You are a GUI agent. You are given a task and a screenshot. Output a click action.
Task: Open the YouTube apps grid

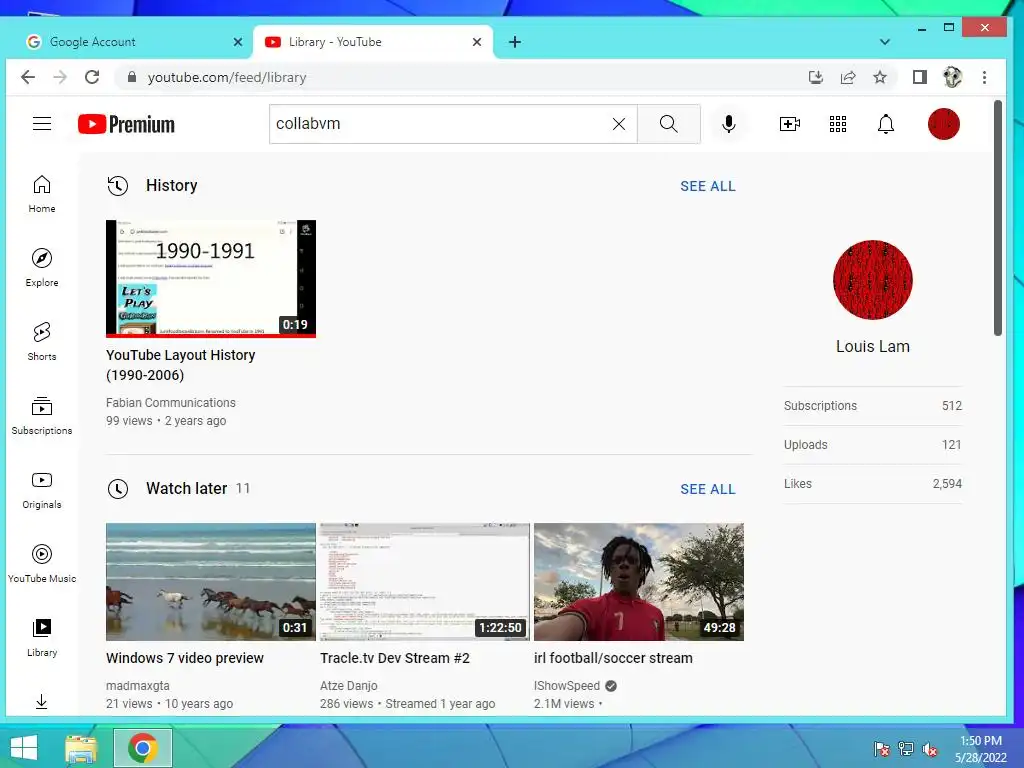point(838,124)
